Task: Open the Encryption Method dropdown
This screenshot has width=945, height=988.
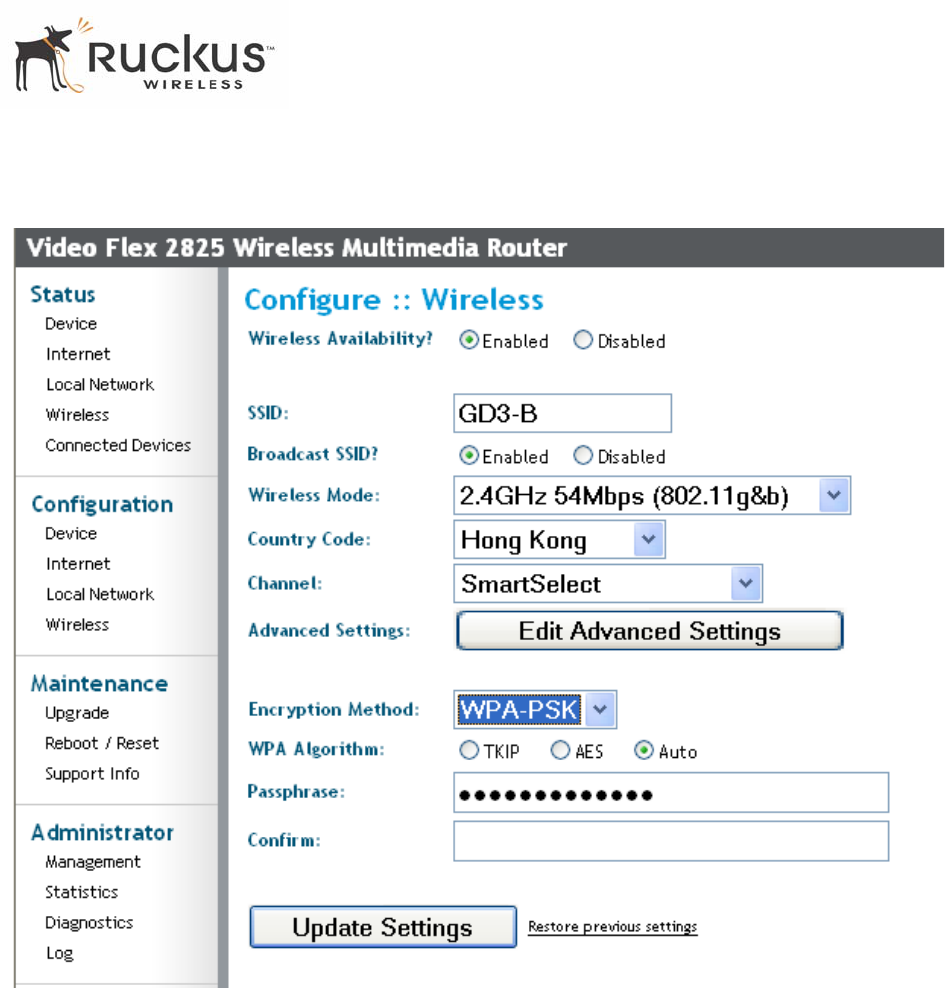Action: tap(535, 709)
